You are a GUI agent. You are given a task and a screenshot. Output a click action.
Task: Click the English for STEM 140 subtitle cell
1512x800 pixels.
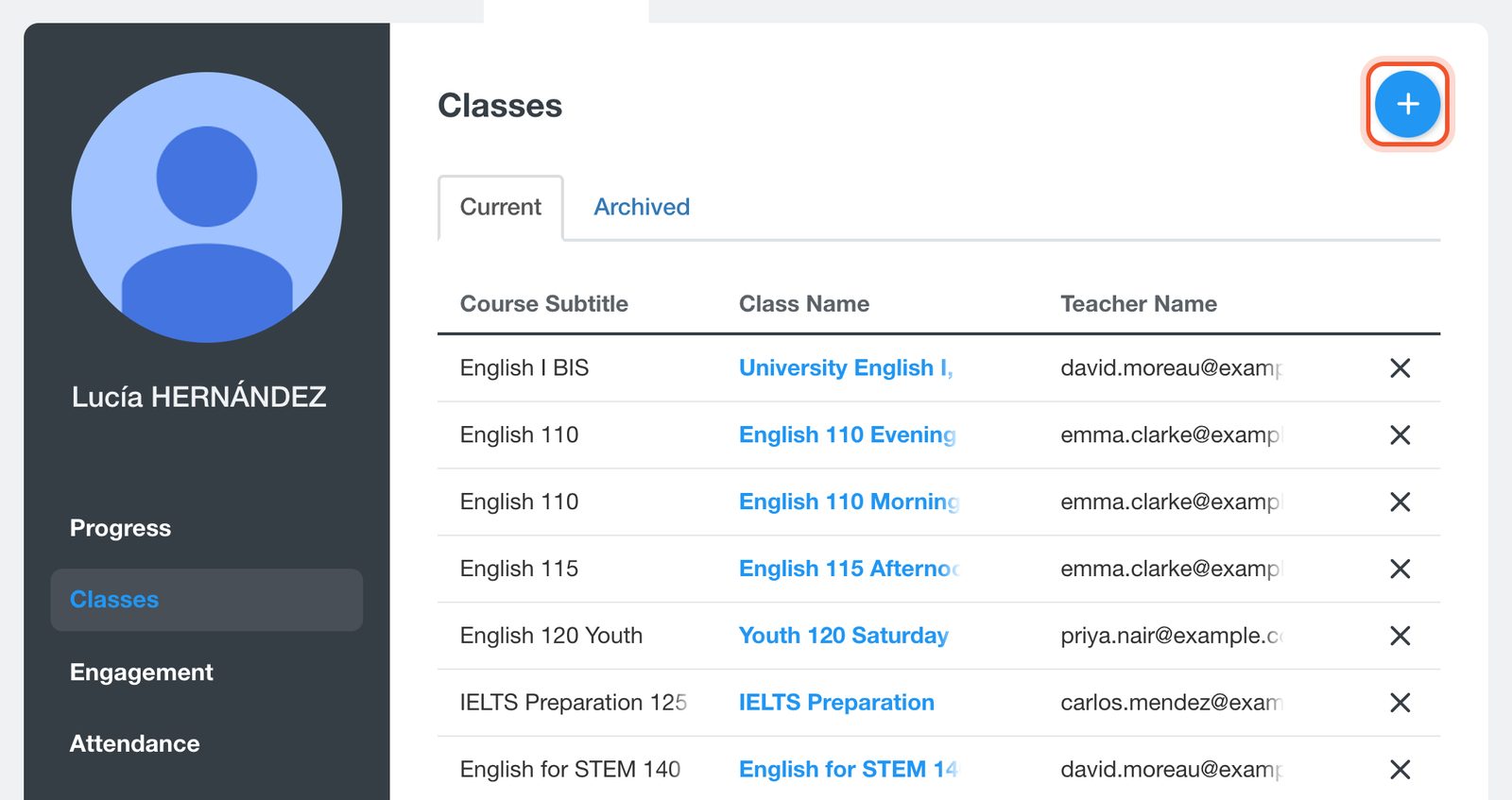[570, 771]
